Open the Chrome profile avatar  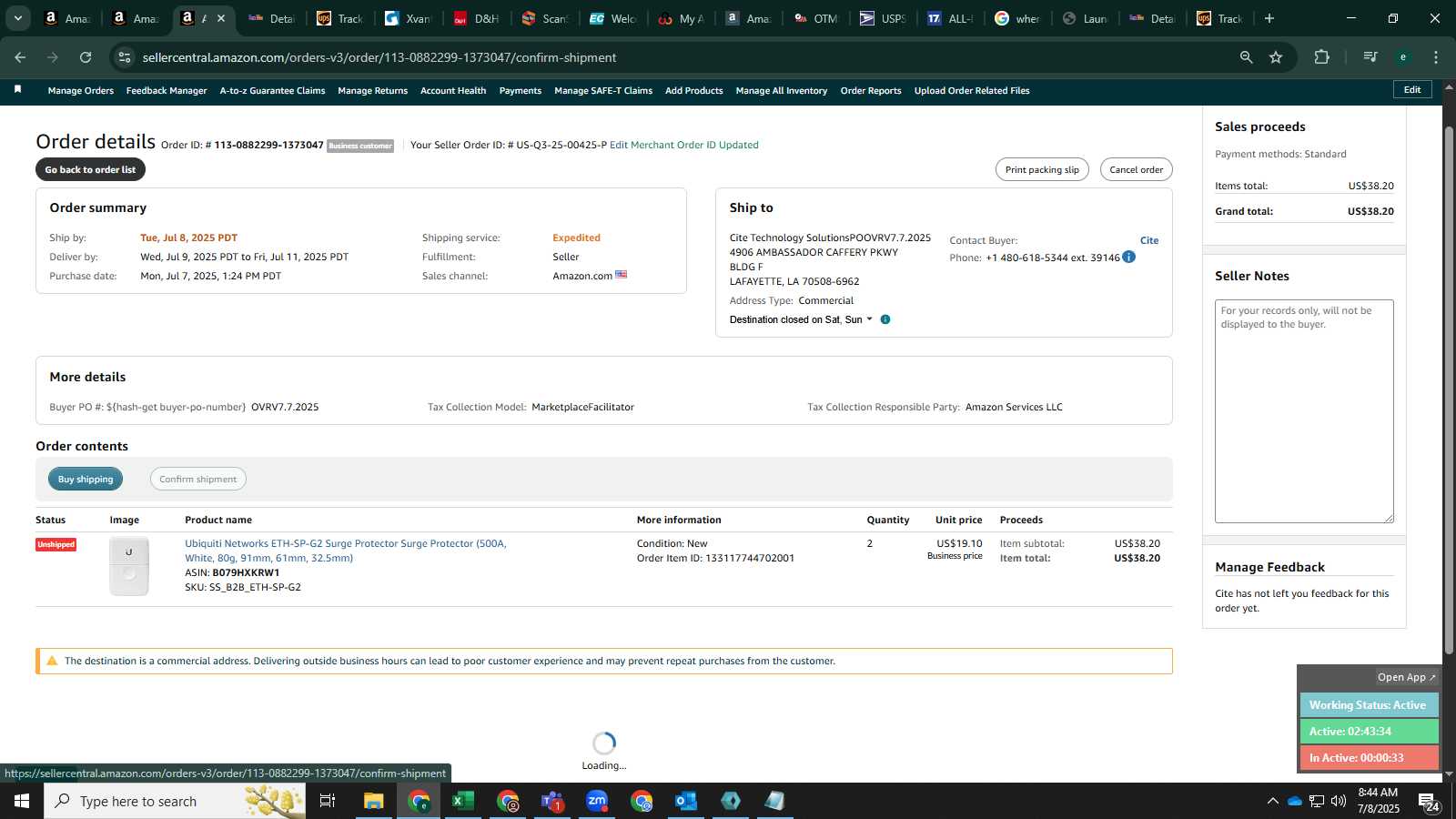point(1403,57)
